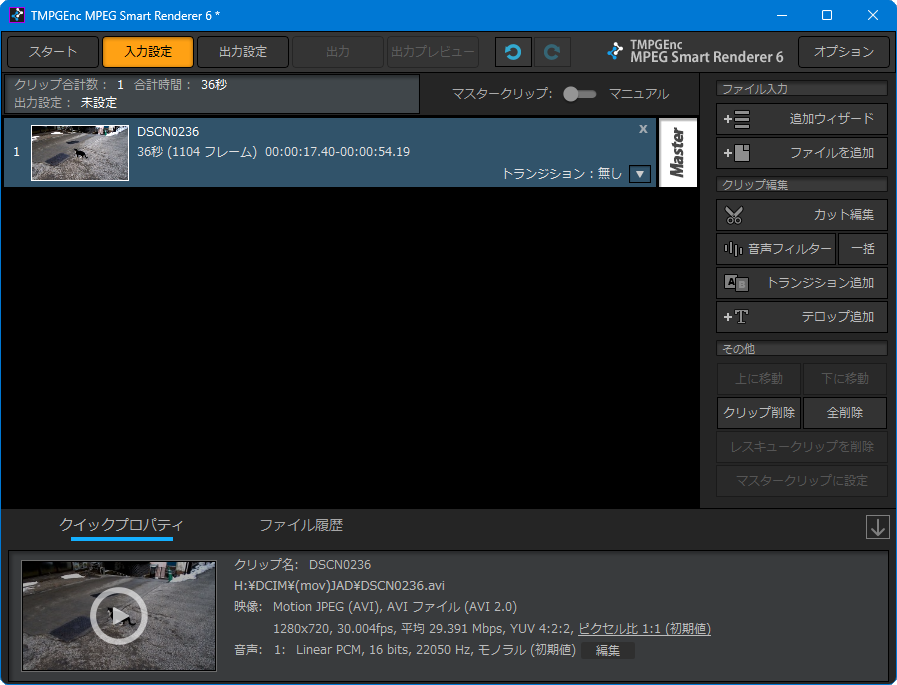Launch the 追加ウィザード
Image resolution: width=897 pixels, height=685 pixels.
(801, 119)
